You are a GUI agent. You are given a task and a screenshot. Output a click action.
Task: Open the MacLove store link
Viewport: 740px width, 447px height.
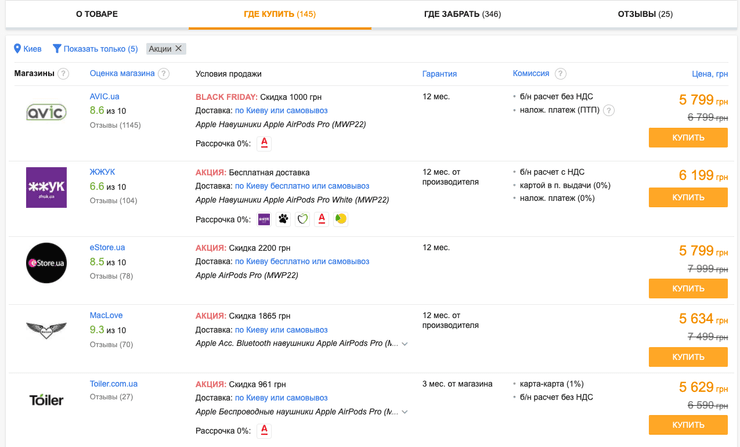106,315
